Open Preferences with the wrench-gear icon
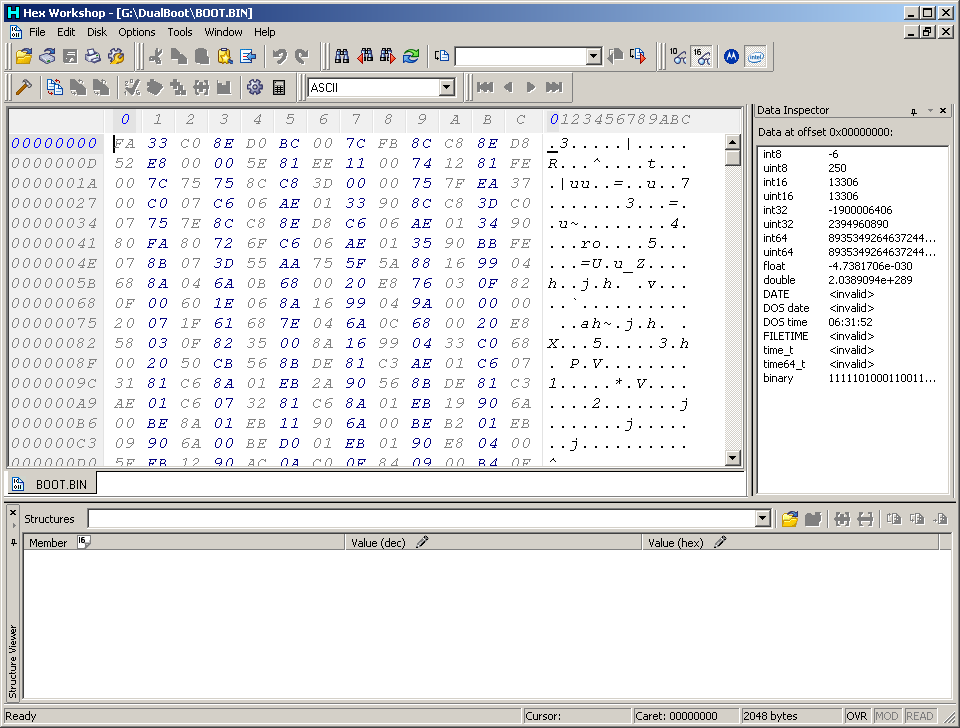960x728 pixels. point(116,56)
